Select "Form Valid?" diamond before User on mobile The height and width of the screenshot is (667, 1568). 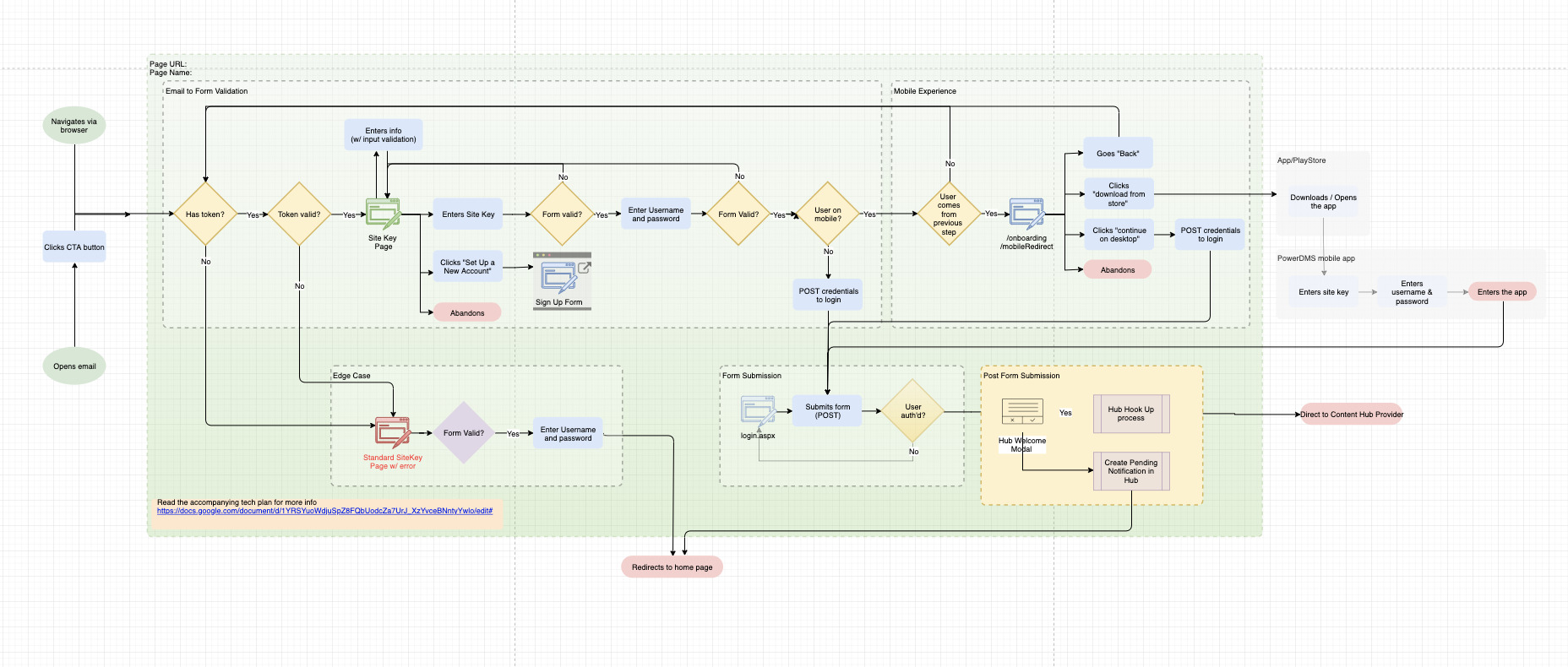pyautogui.click(x=738, y=214)
